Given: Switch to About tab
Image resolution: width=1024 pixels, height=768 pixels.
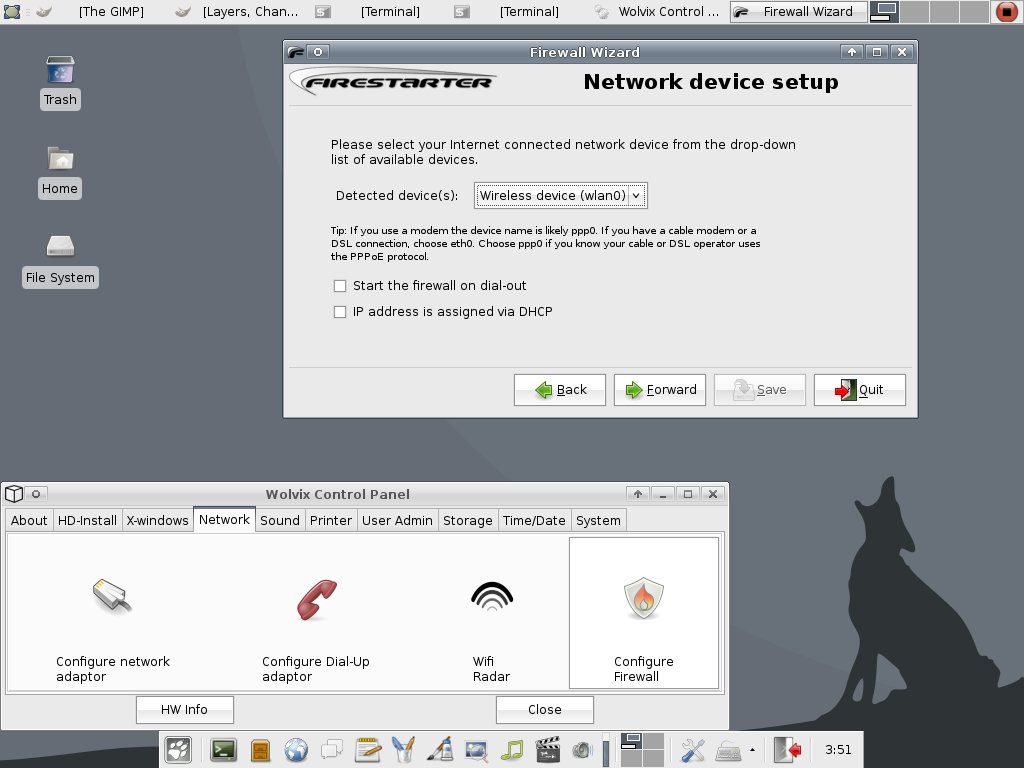Looking at the screenshot, I should [x=29, y=520].
